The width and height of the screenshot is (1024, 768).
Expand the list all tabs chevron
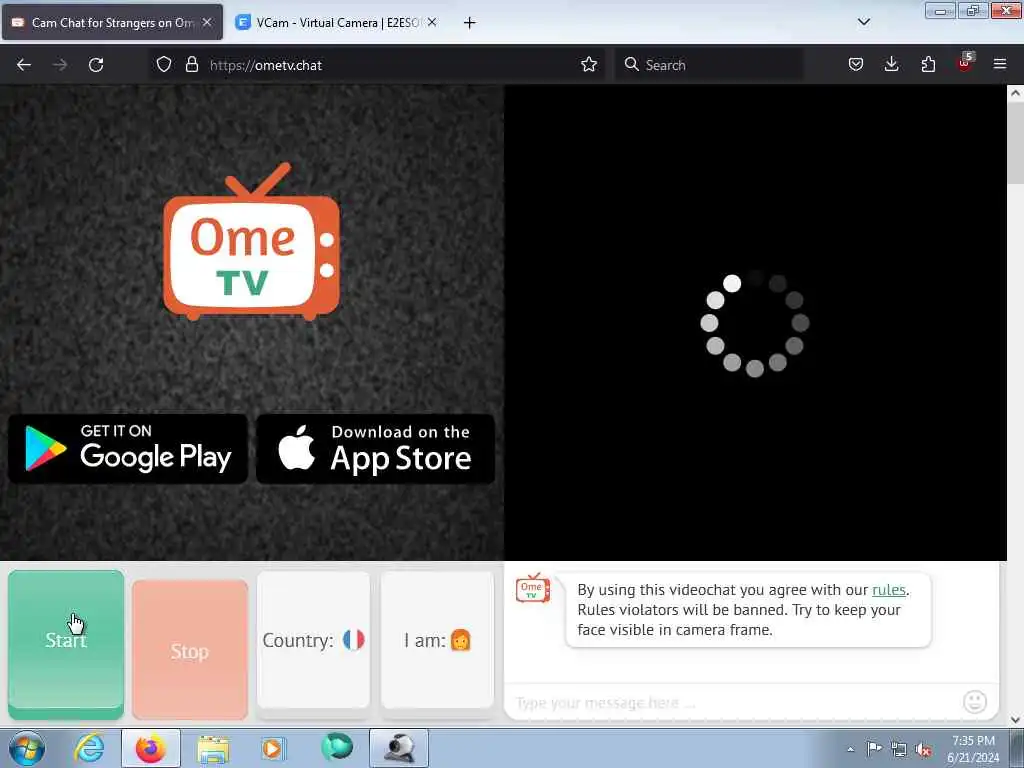click(x=863, y=22)
